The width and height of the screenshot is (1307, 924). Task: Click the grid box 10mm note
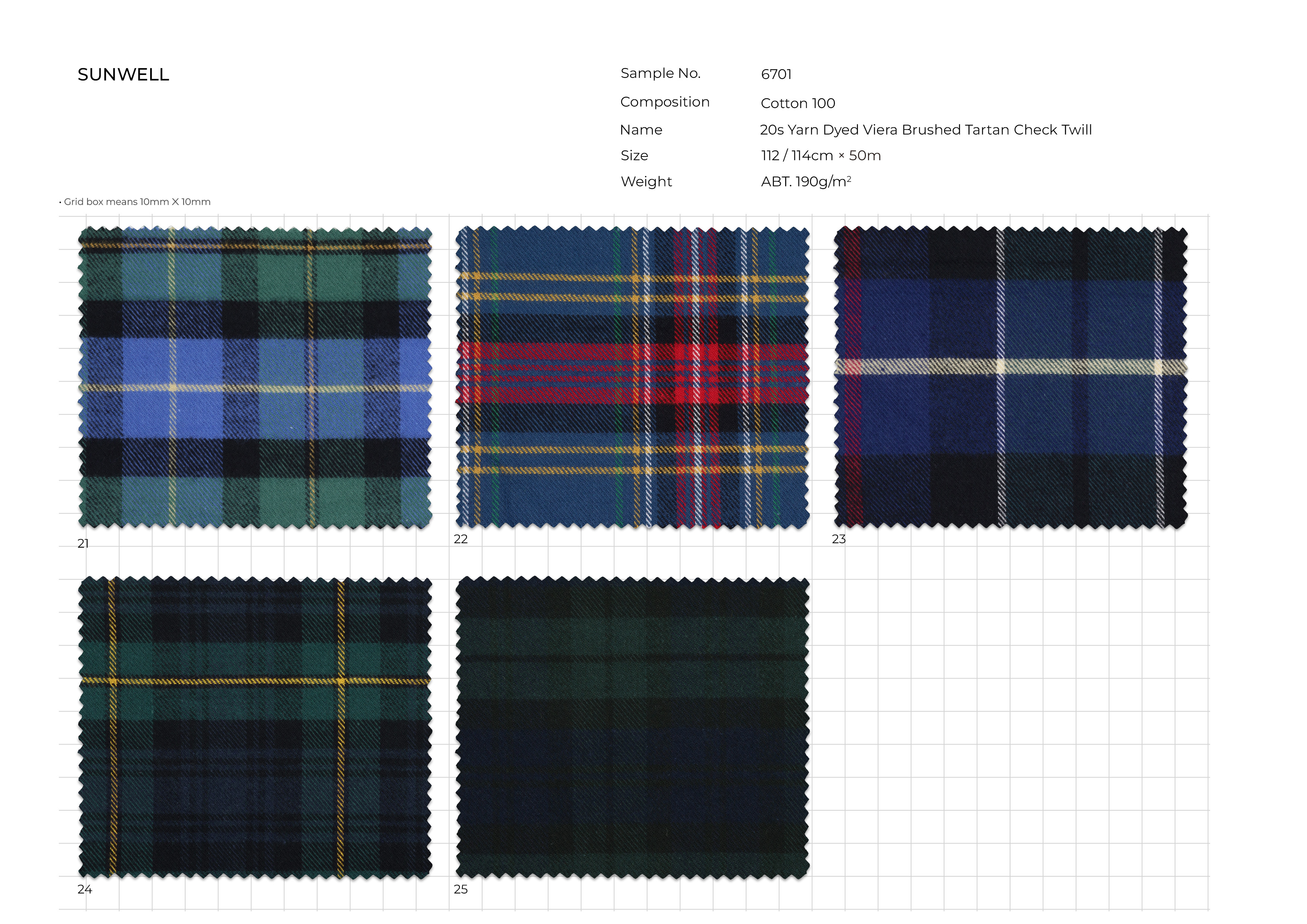click(135, 202)
